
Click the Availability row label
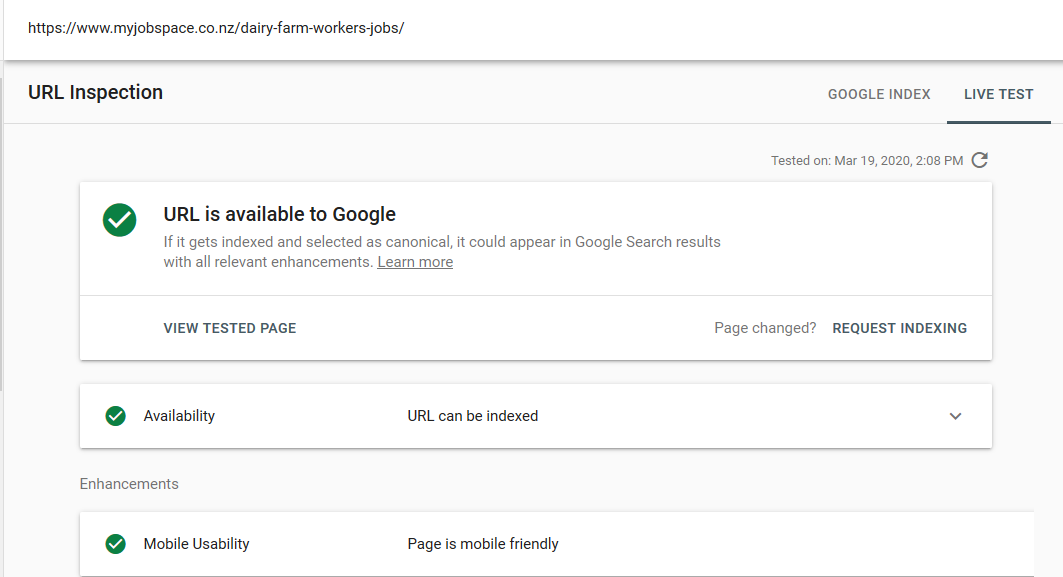pyautogui.click(x=179, y=416)
